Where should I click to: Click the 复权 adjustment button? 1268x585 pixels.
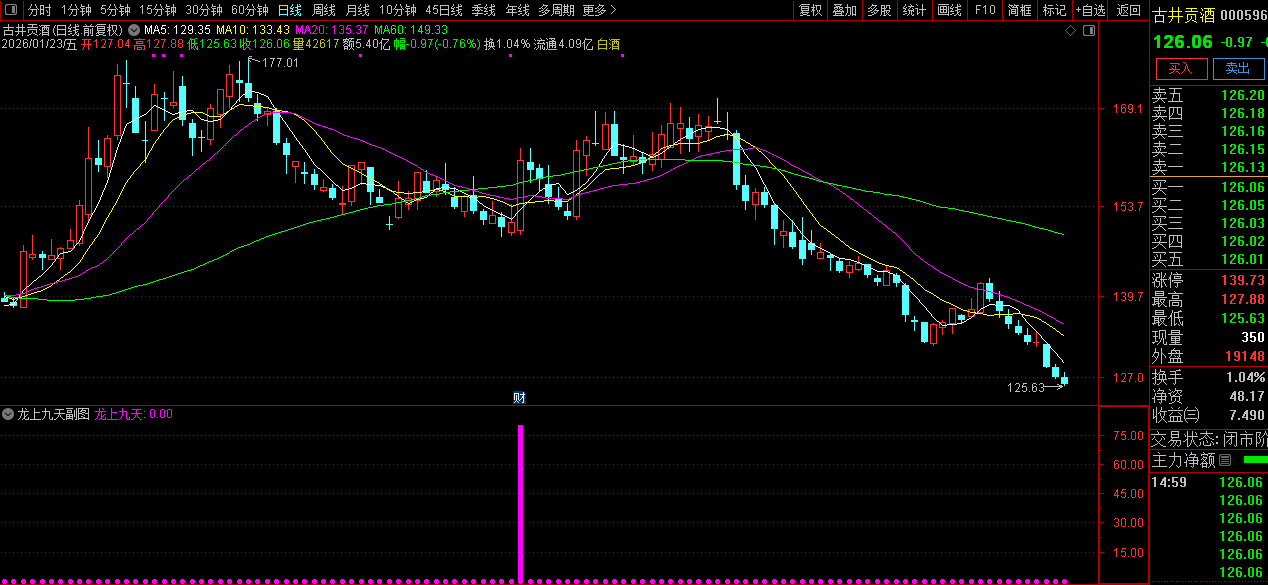[x=810, y=10]
